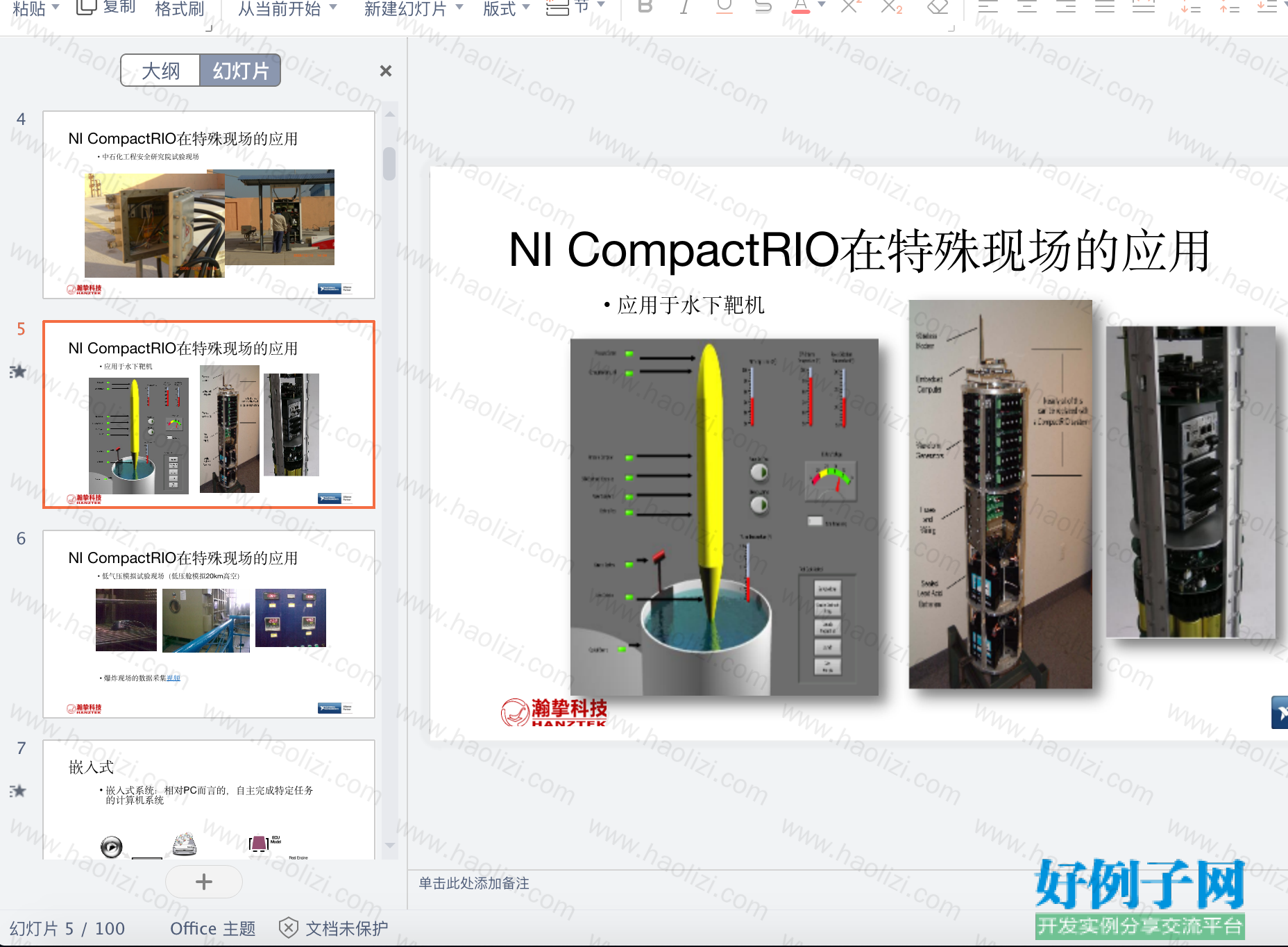This screenshot has height=947, width=1288.
Task: Open the font group dialog launcher
Action: click(x=951, y=28)
